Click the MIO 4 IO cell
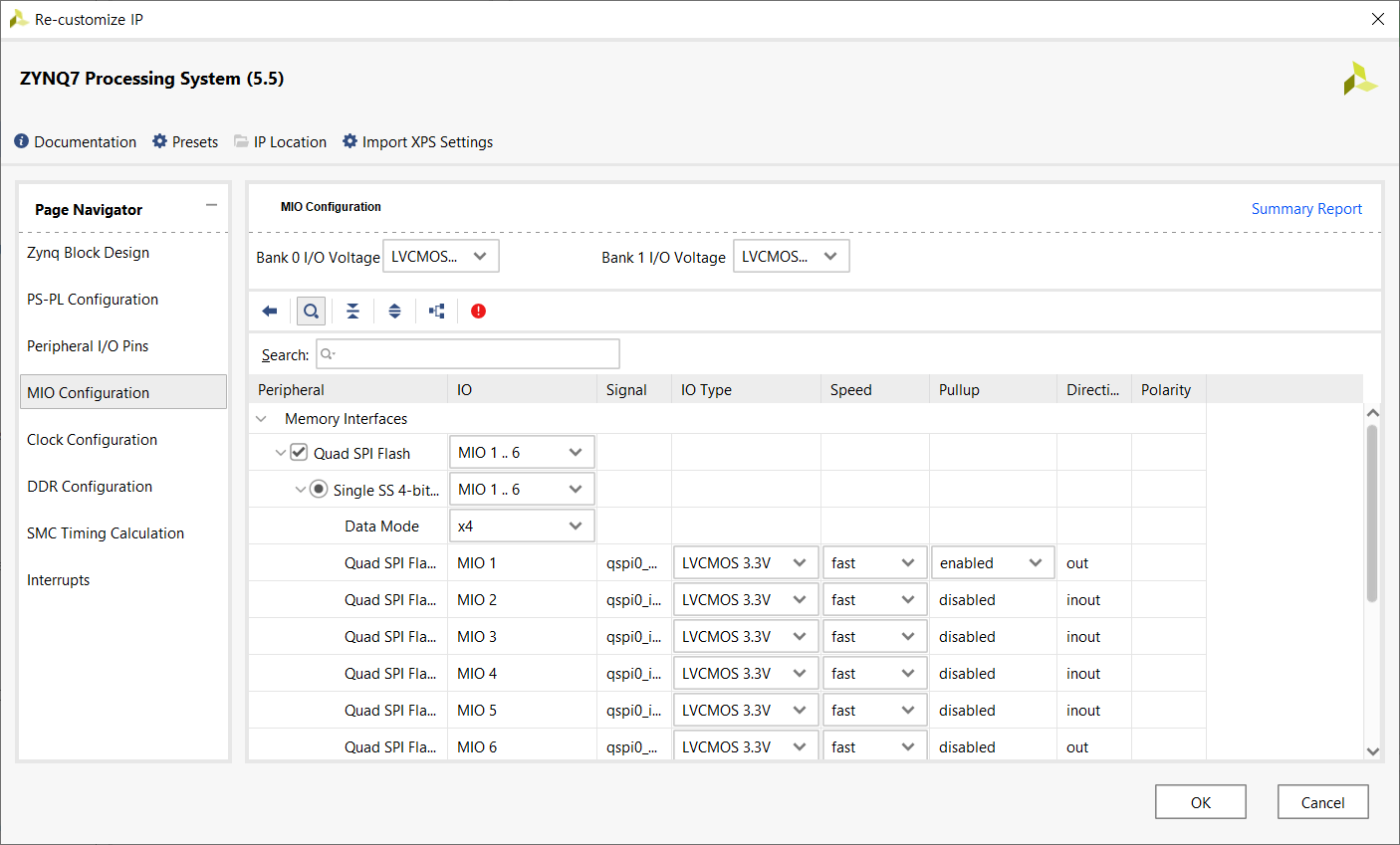This screenshot has height=845, width=1400. pos(522,674)
